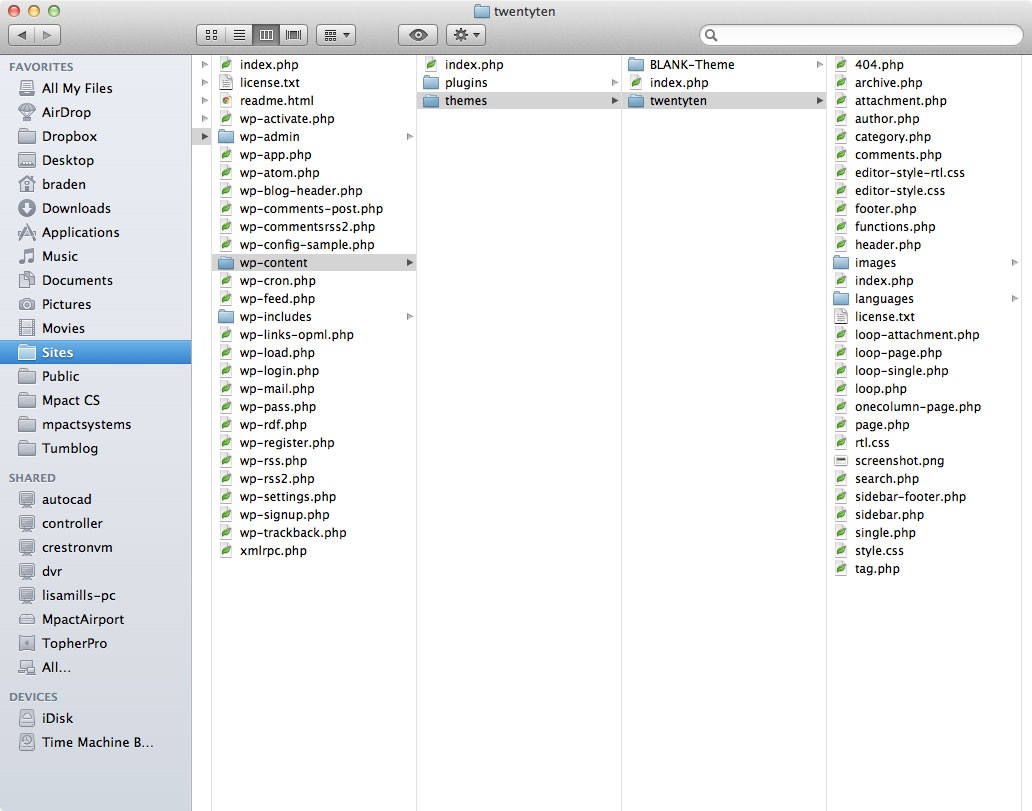Select lisamills-pc shared computer
The height and width of the screenshot is (811, 1032).
(95, 596)
